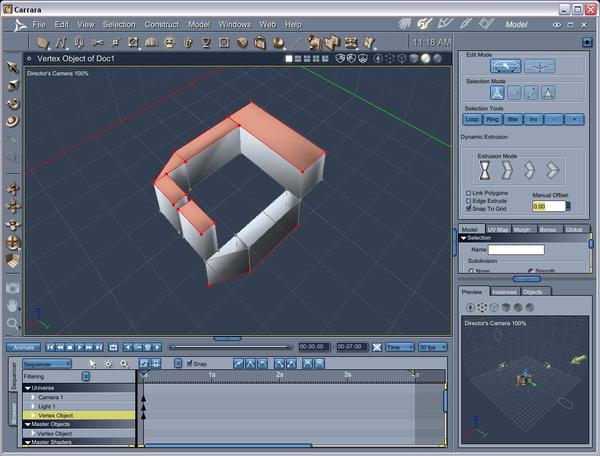Click the sequencer zoom magnifier icon
The image size is (600, 456).
[124, 364]
